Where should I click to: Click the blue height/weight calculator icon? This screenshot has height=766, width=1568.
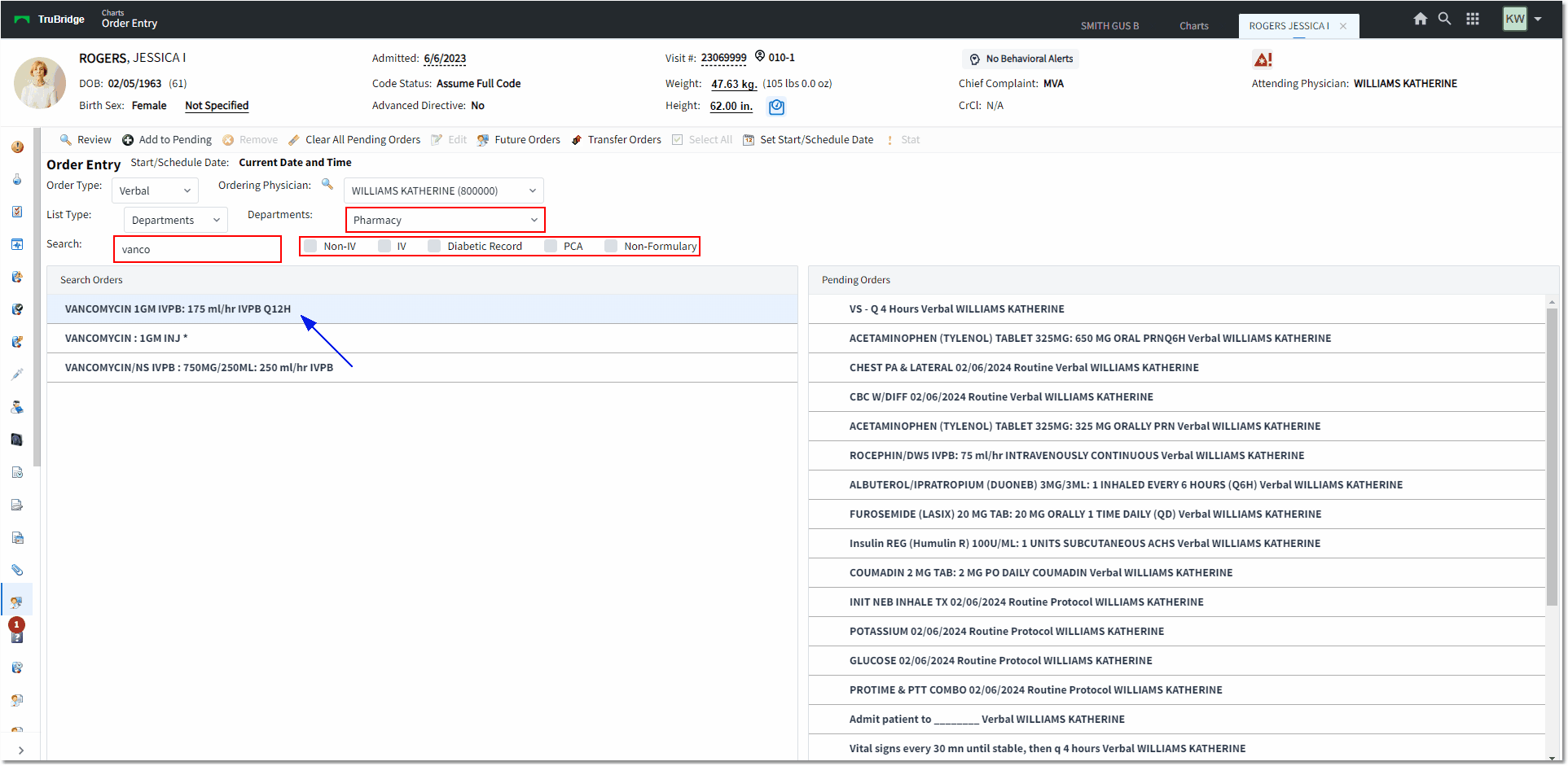pyautogui.click(x=776, y=107)
